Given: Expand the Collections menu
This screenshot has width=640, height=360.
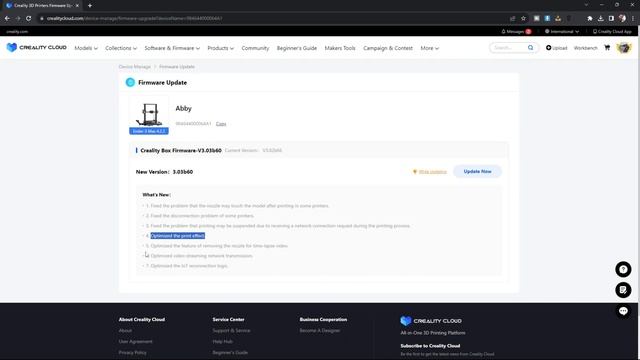Looking at the screenshot, I should [121, 48].
